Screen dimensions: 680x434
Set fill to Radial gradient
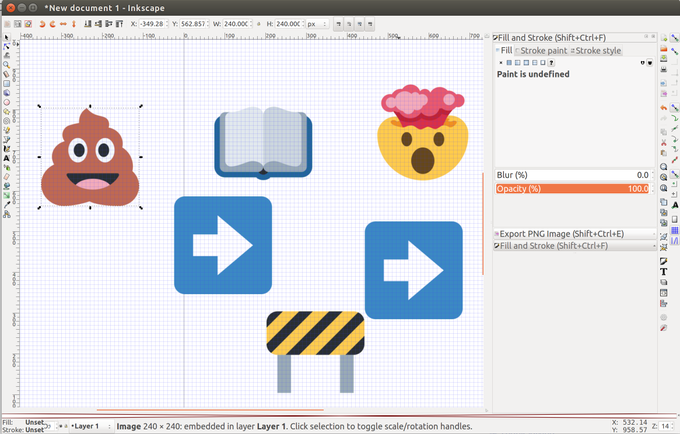[526, 63]
